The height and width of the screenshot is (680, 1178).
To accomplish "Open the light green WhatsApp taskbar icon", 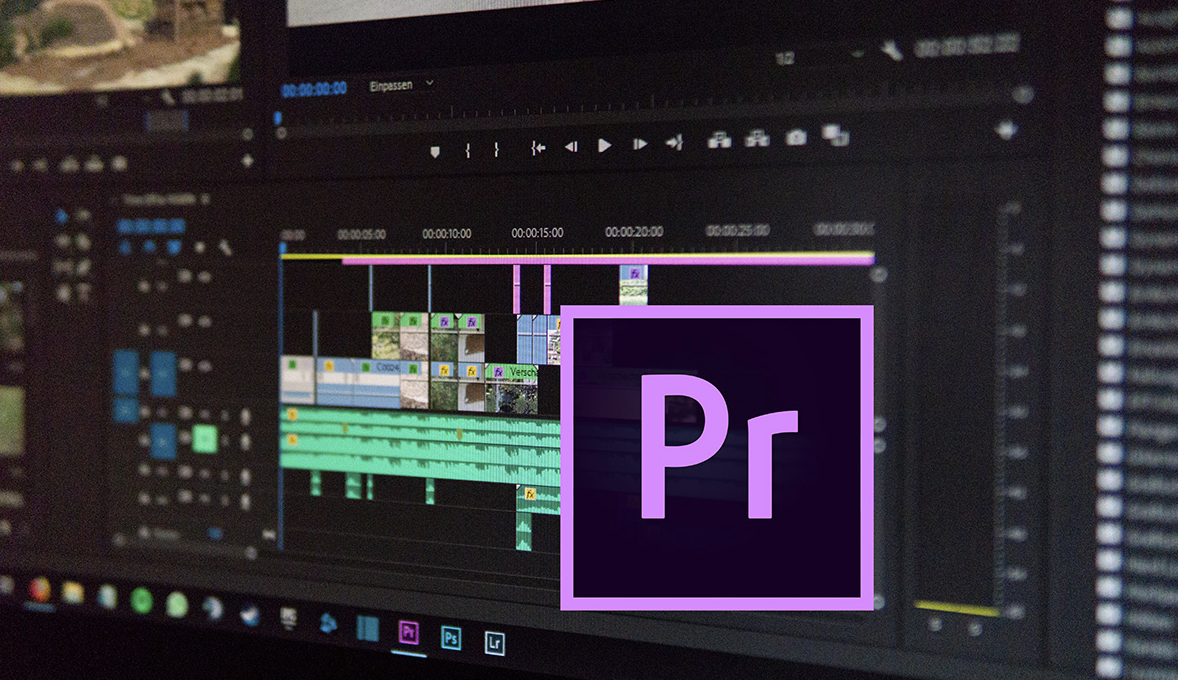I will click(x=177, y=604).
